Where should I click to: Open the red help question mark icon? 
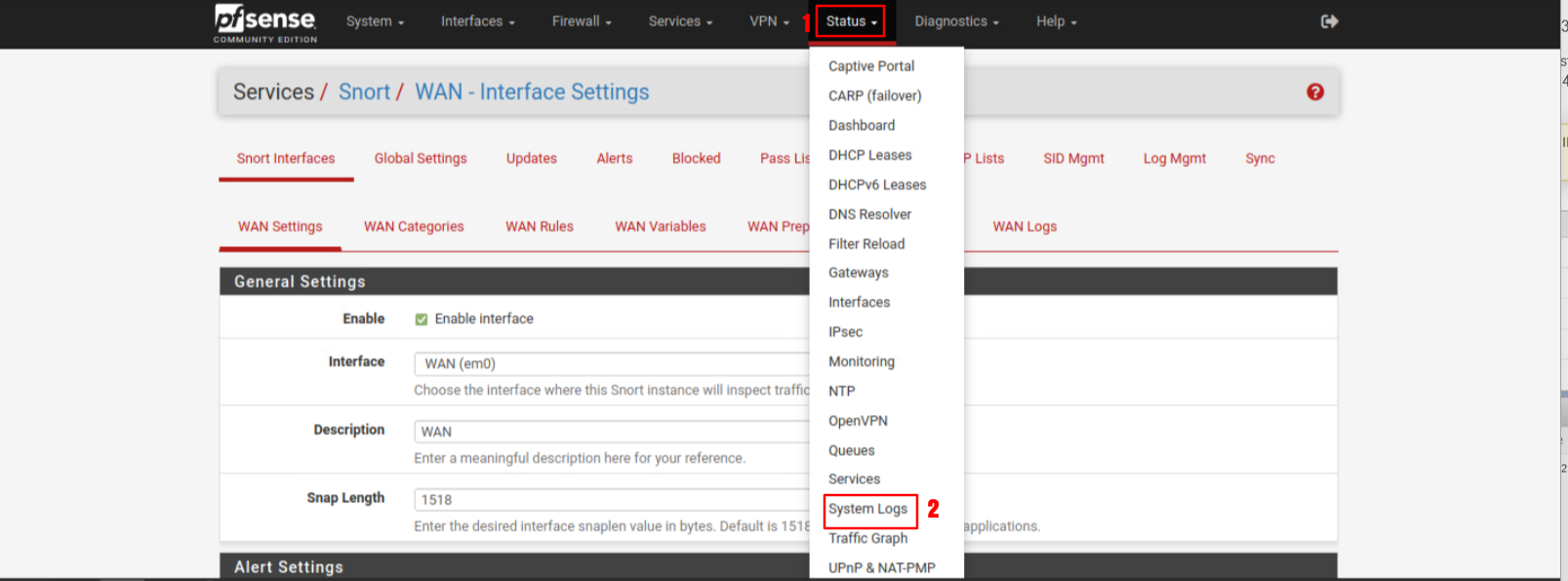[x=1314, y=92]
